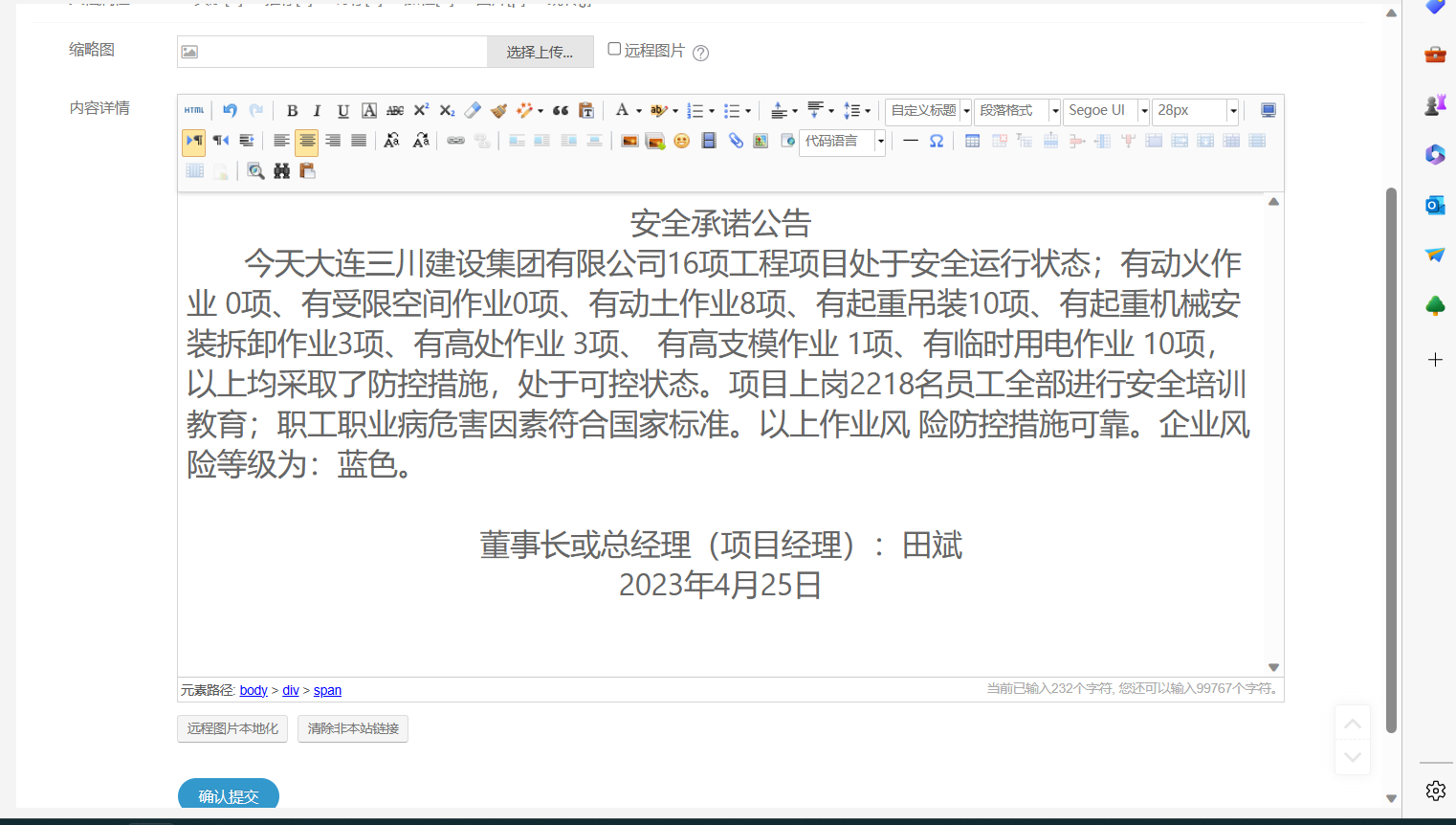Insert a blockquote

pyautogui.click(x=561, y=111)
